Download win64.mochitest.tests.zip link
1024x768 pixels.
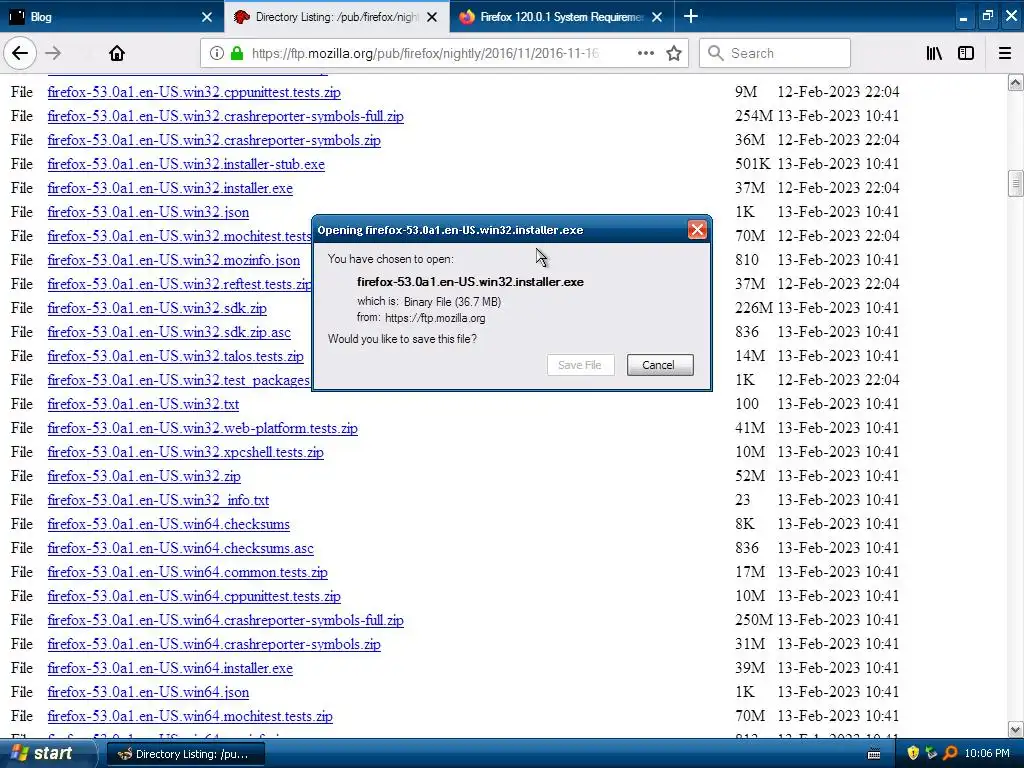[x=190, y=716]
